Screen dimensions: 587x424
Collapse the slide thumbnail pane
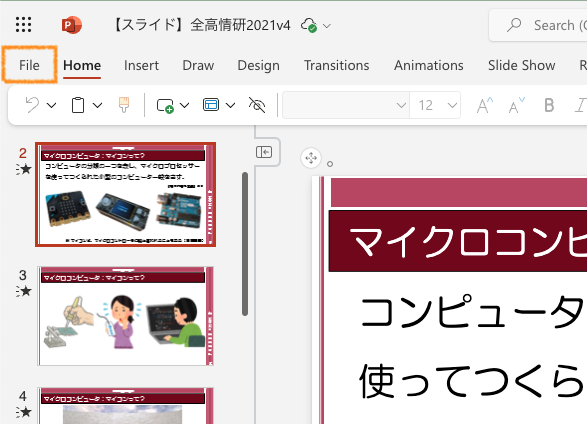click(264, 152)
